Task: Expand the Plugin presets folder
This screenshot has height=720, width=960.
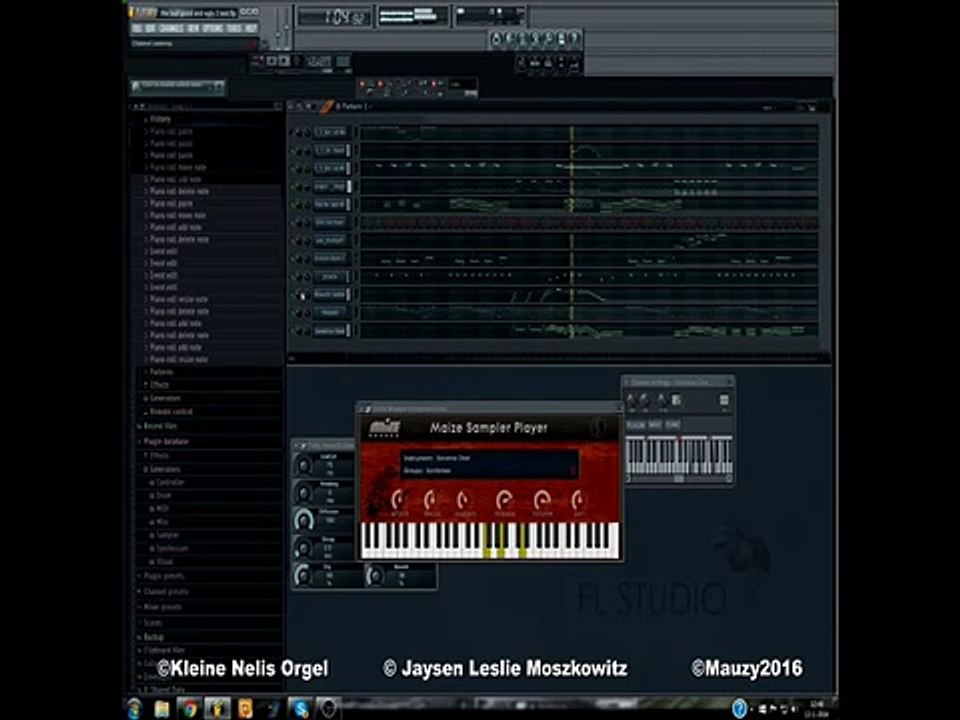Action: pos(161,576)
